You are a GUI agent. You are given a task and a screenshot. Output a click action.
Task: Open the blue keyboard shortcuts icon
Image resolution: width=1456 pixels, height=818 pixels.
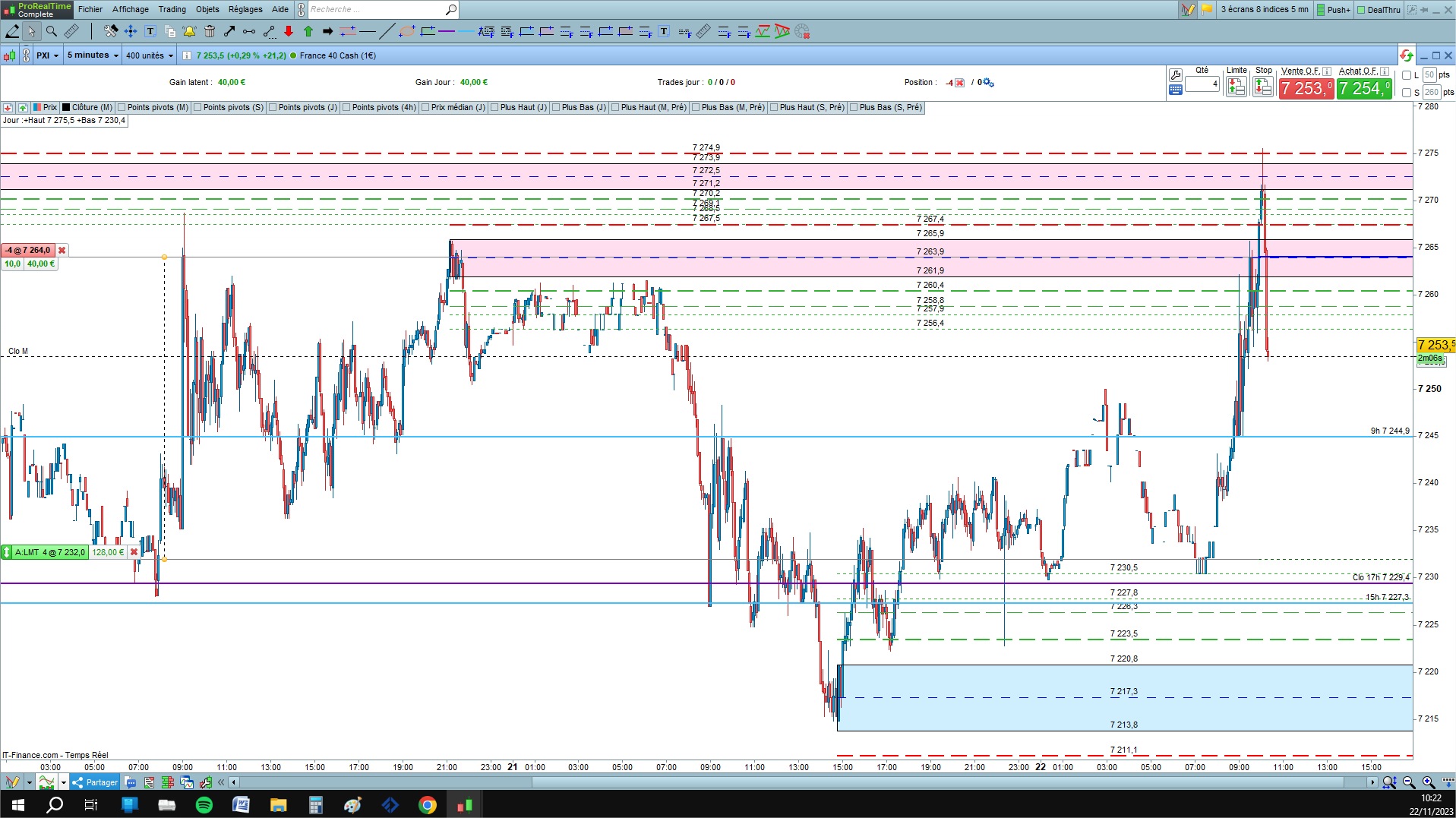tap(1176, 90)
